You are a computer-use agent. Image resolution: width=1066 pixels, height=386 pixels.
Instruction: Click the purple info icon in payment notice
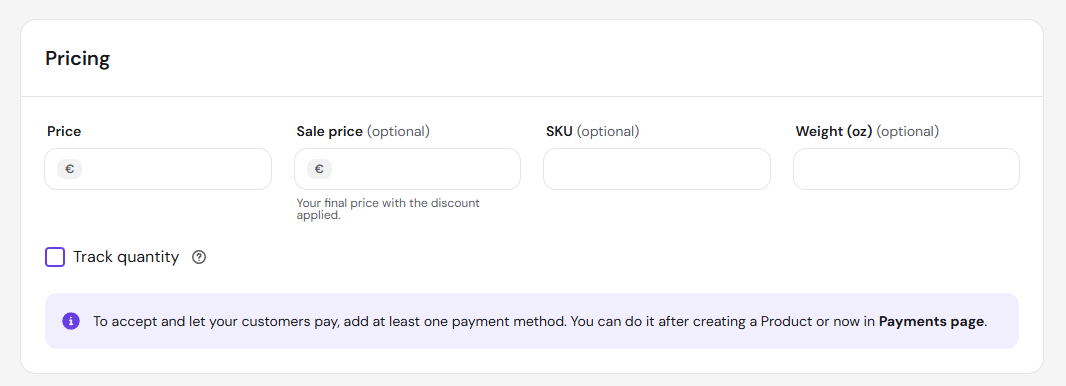tap(71, 321)
